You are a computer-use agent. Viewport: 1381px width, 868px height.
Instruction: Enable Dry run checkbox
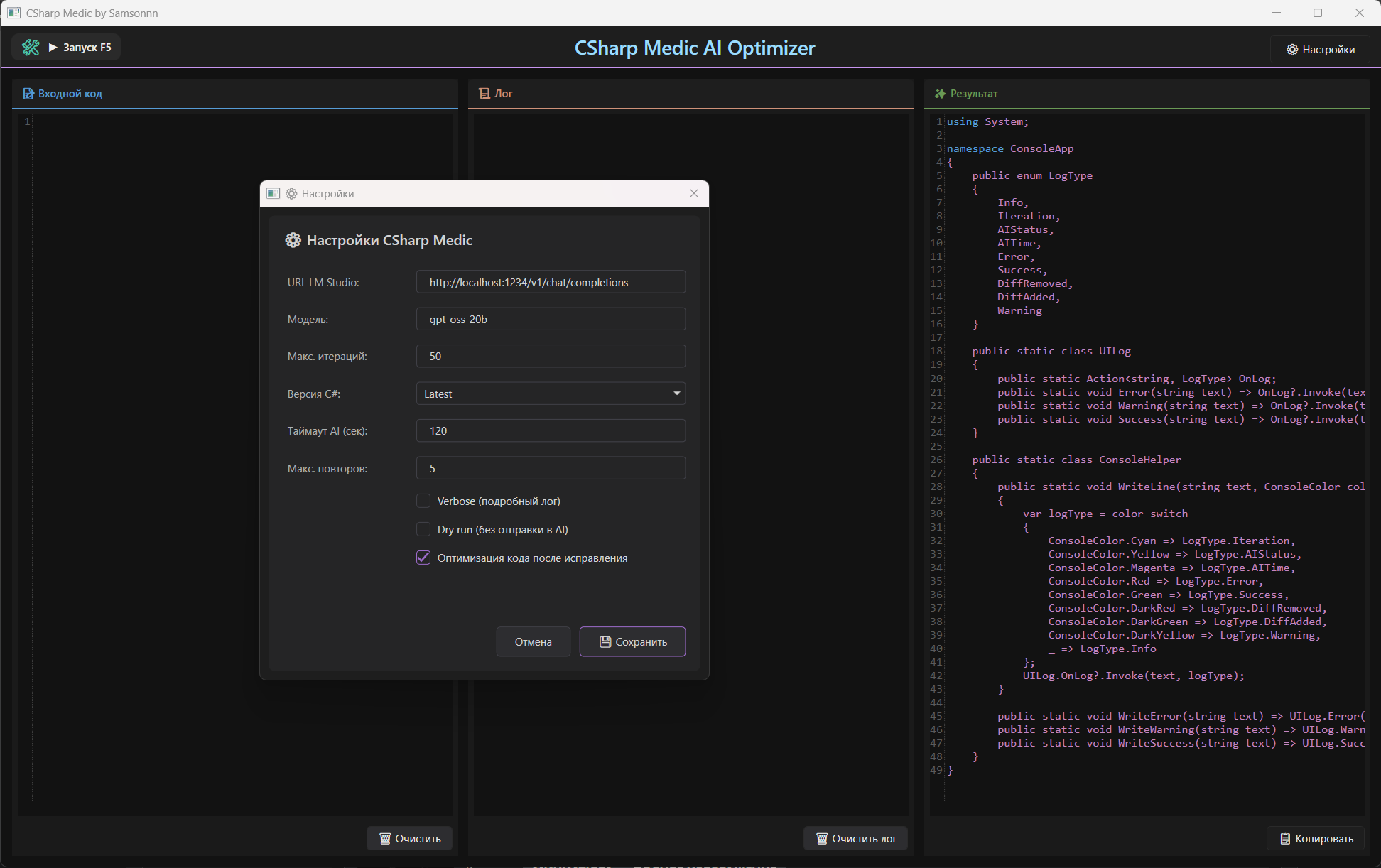(x=423, y=530)
